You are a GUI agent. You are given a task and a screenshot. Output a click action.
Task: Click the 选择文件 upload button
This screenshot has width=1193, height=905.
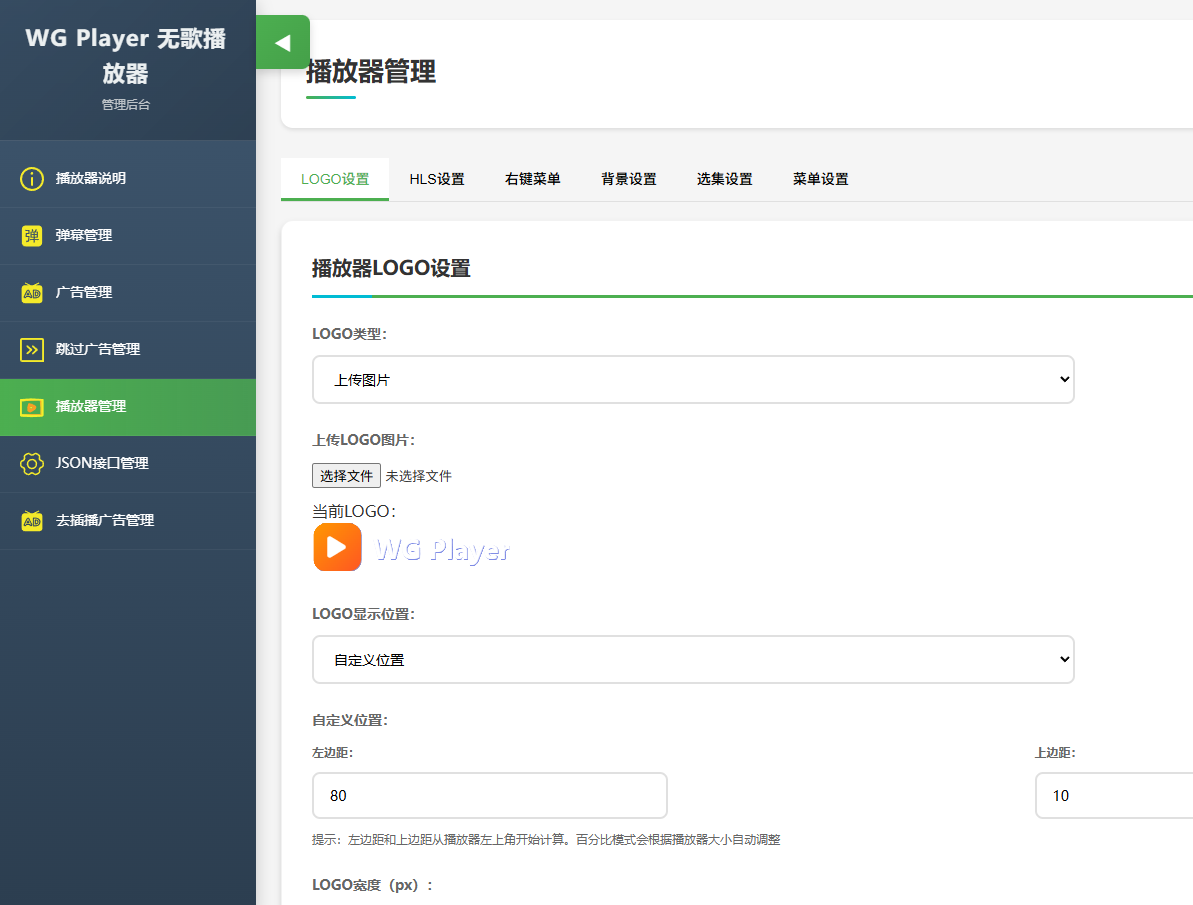(346, 476)
